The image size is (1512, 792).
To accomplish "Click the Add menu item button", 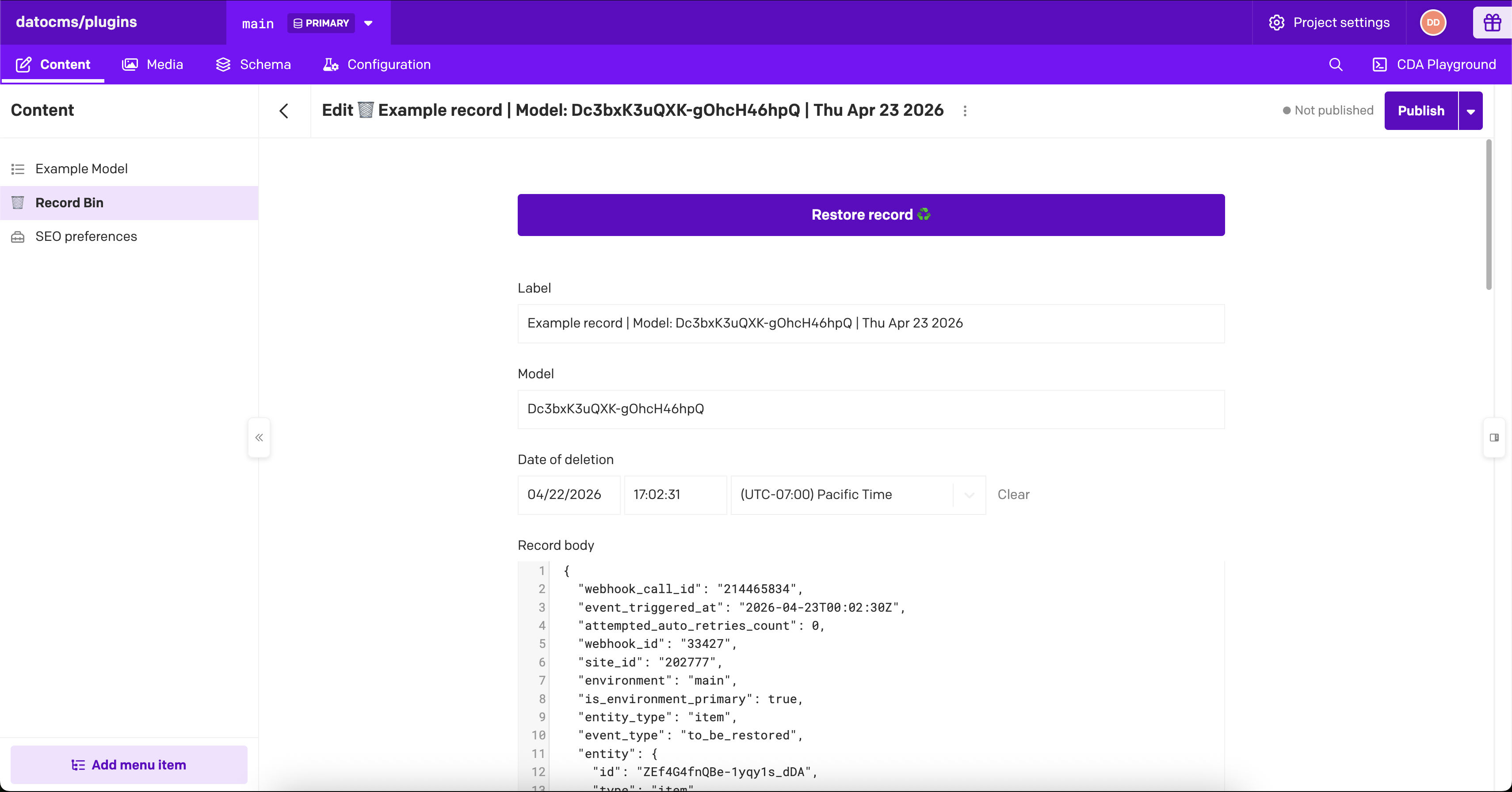I will (129, 765).
